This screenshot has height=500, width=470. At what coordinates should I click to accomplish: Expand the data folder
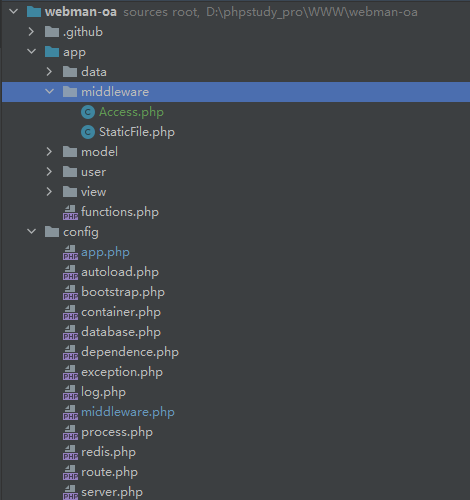(49, 72)
